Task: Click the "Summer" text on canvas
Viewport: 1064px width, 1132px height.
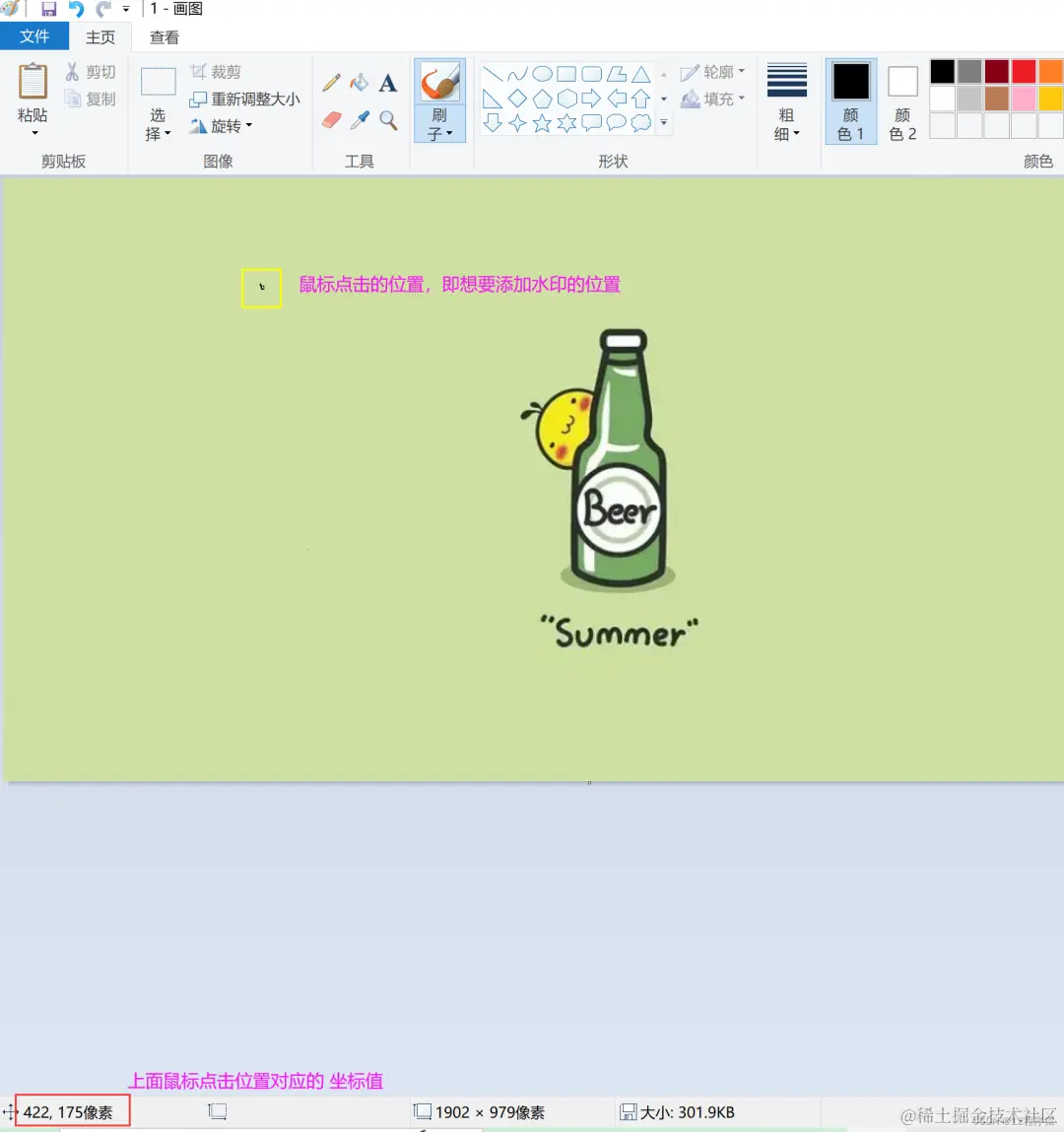Action: 620,633
